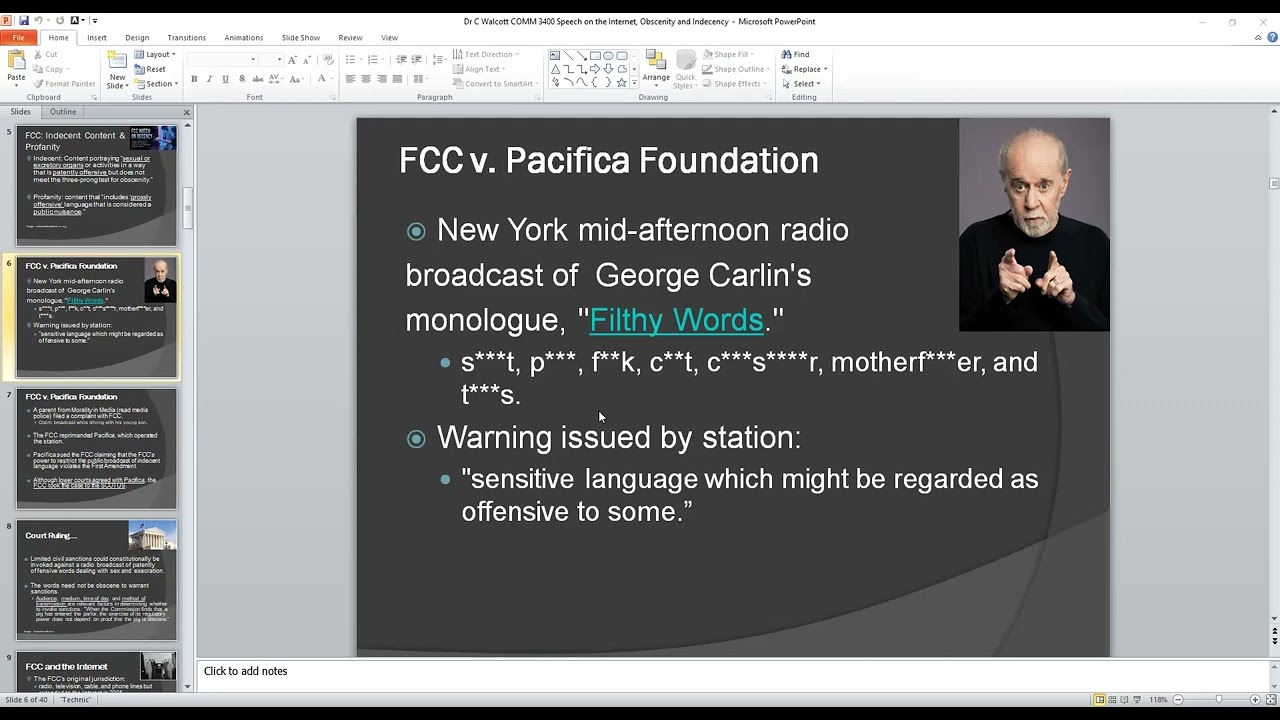Click Fit slide to current window icon
Image resolution: width=1280 pixels, height=720 pixels.
(x=1269, y=700)
